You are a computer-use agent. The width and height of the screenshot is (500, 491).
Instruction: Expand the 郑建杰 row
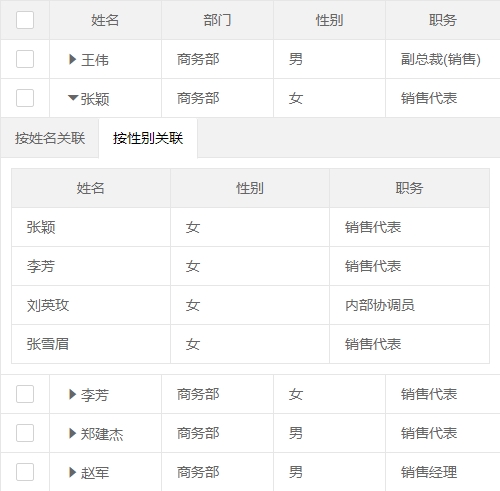tap(72, 433)
